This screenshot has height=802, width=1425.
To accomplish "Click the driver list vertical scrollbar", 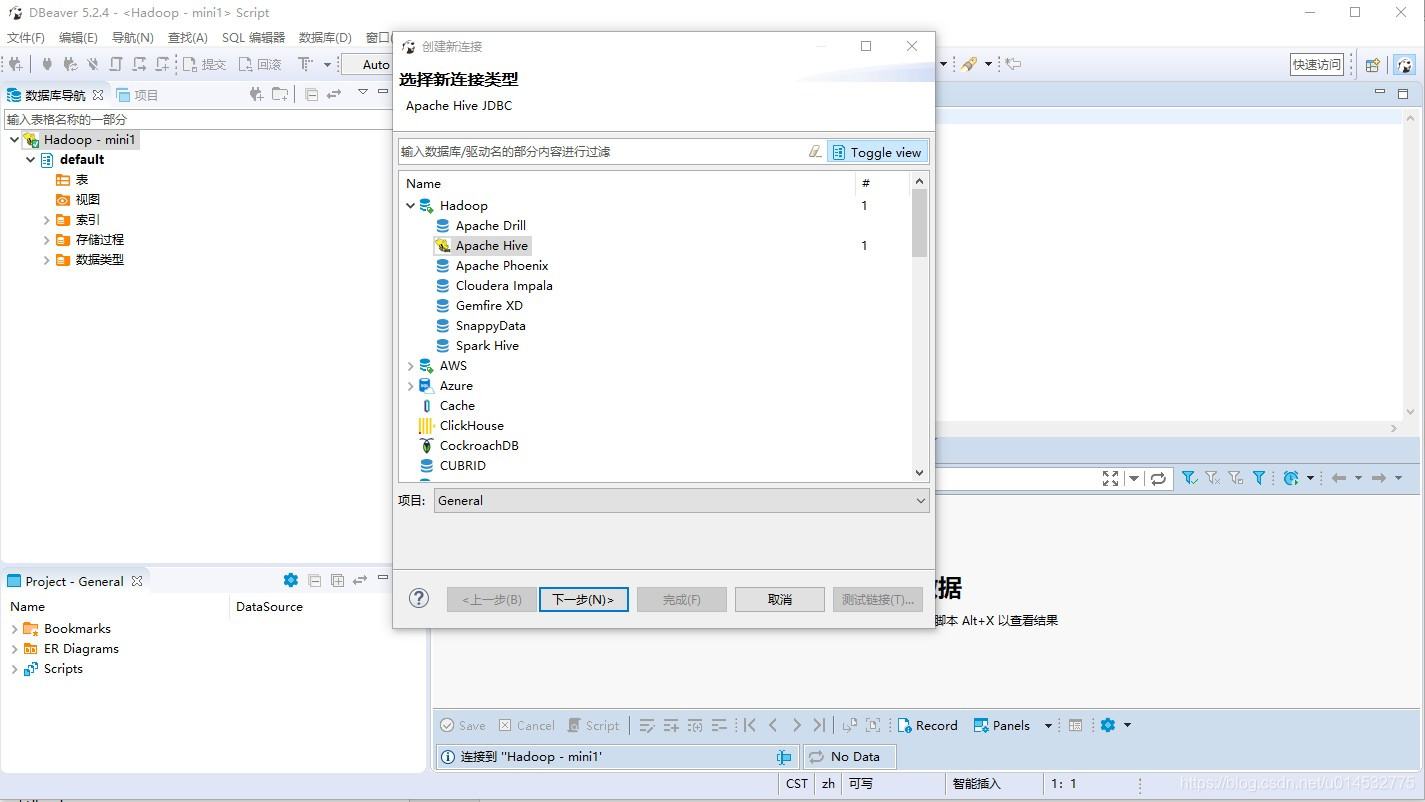I will point(920,325).
